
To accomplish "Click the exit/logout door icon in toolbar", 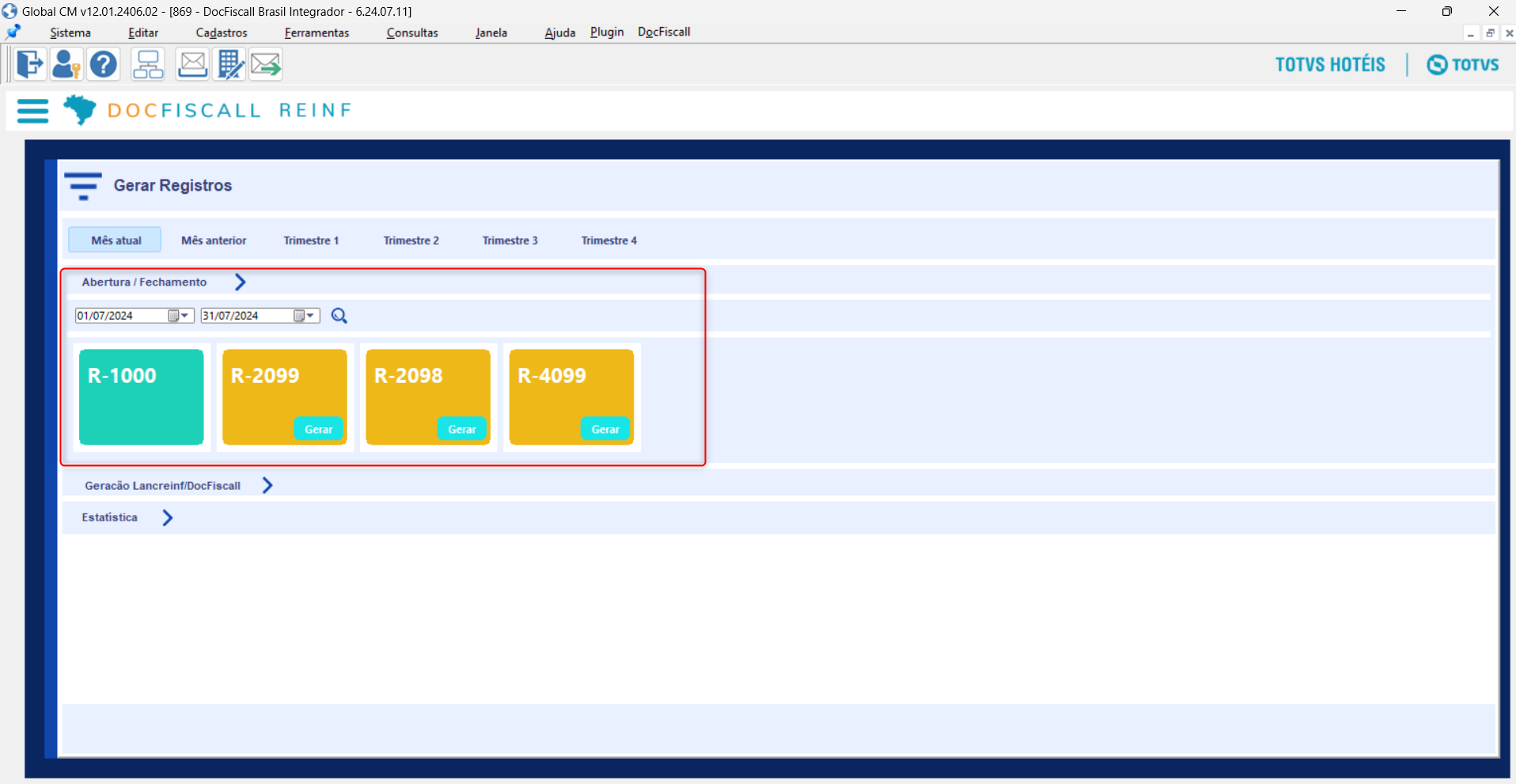I will coord(30,64).
